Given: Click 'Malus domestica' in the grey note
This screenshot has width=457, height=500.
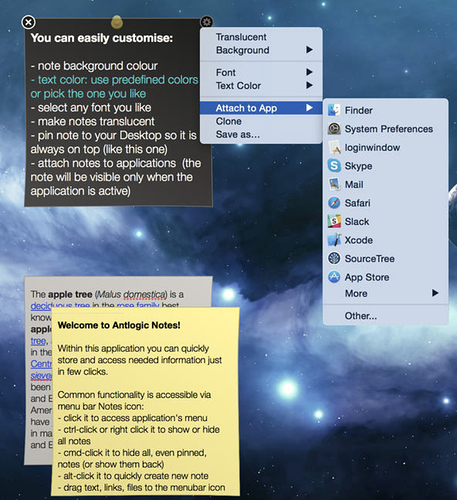Looking at the screenshot, I should tap(131, 295).
